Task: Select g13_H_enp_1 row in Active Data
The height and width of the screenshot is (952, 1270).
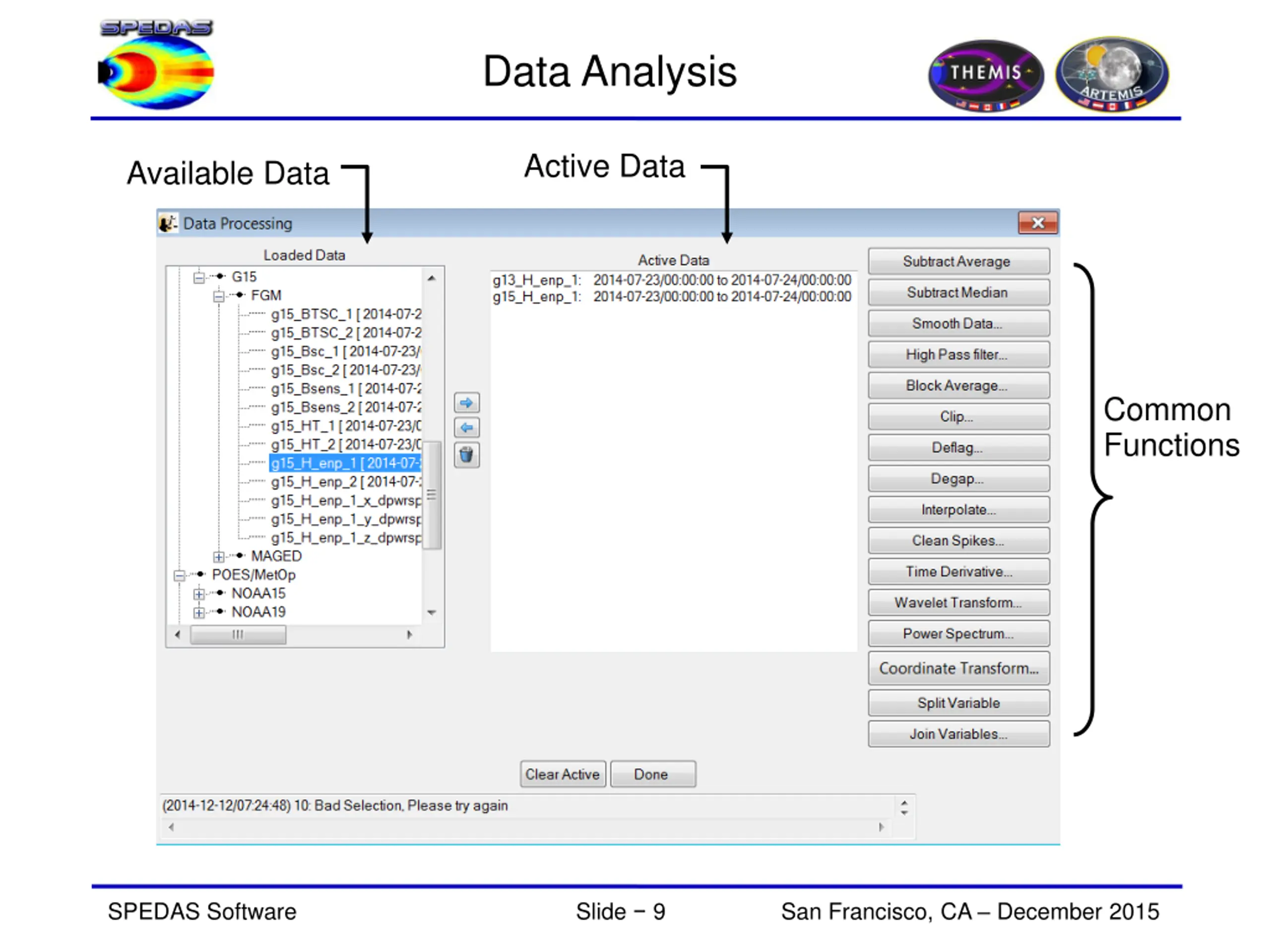Action: (x=672, y=280)
